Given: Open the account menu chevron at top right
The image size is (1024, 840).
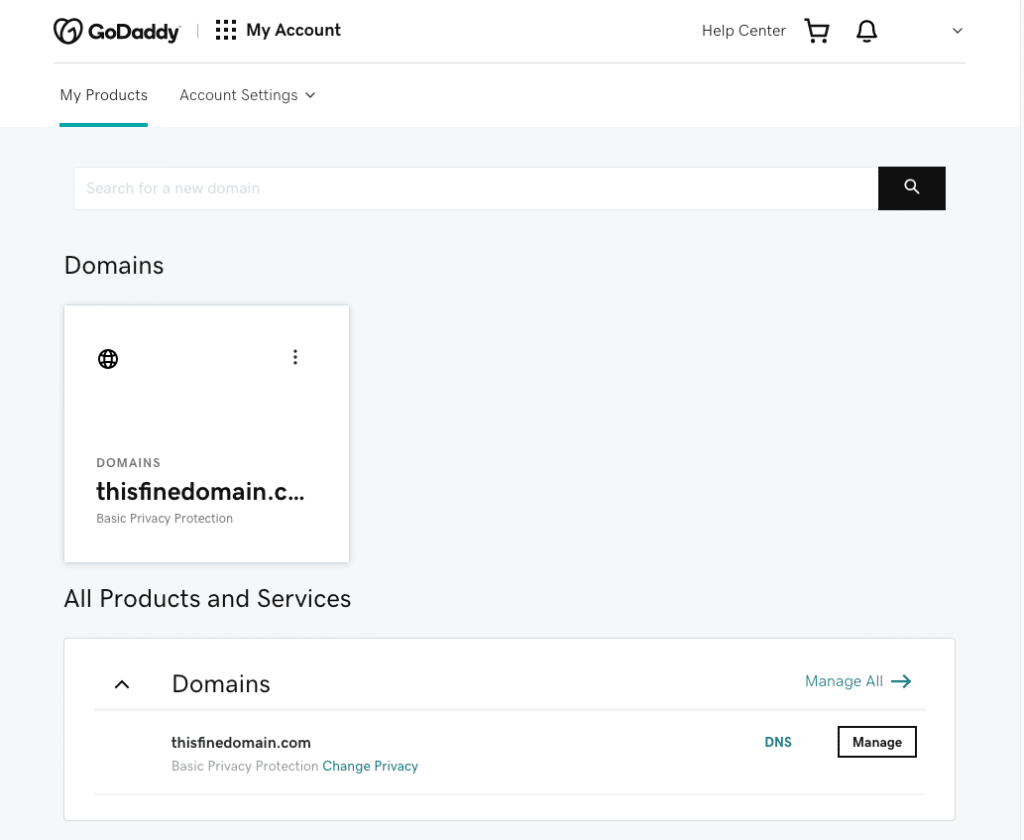Looking at the screenshot, I should 957,31.
